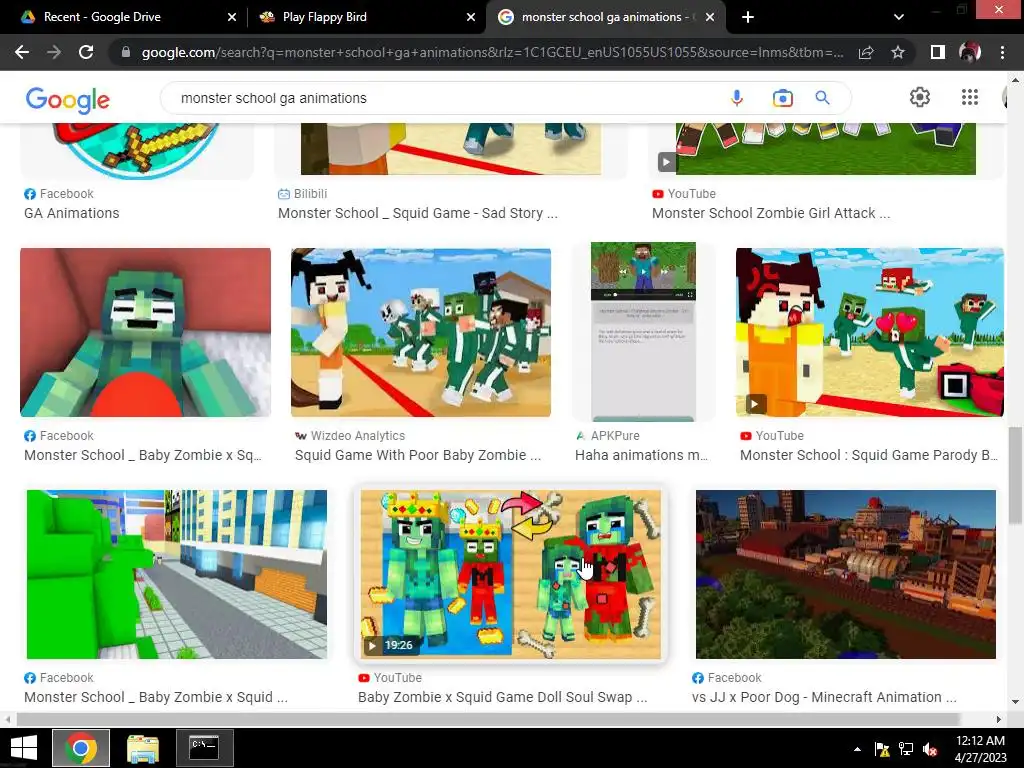This screenshot has width=1024, height=768.
Task: Go to Google home via logo
Action: [68, 99]
